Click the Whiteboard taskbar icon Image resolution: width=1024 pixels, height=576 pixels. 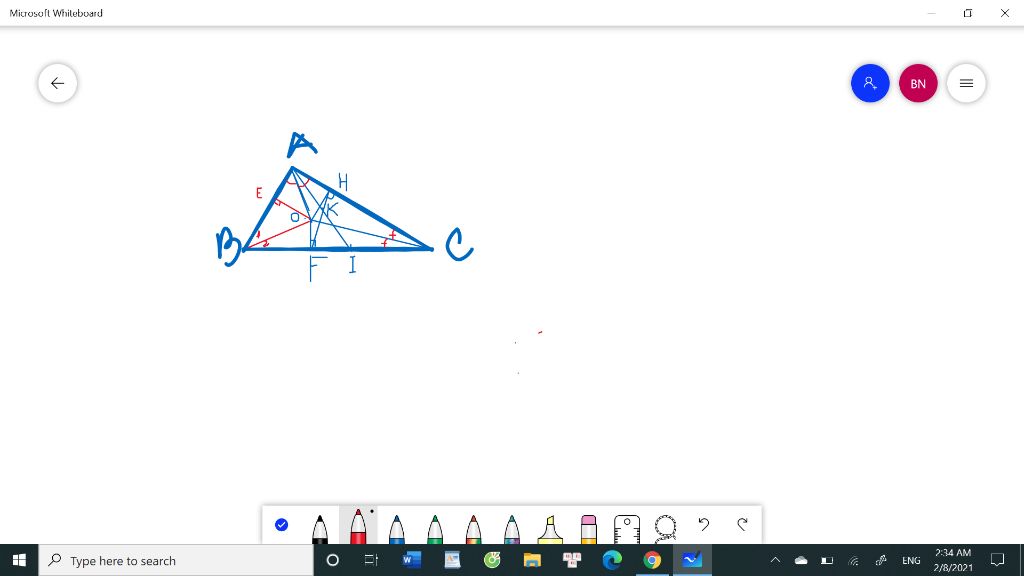(x=692, y=560)
